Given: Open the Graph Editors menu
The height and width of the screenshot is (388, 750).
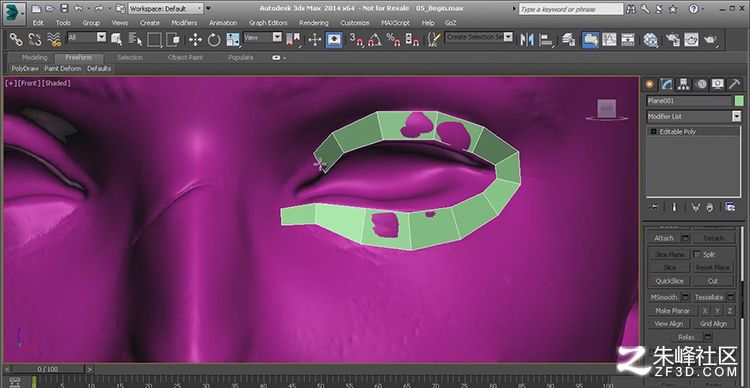Looking at the screenshot, I should [x=268, y=23].
